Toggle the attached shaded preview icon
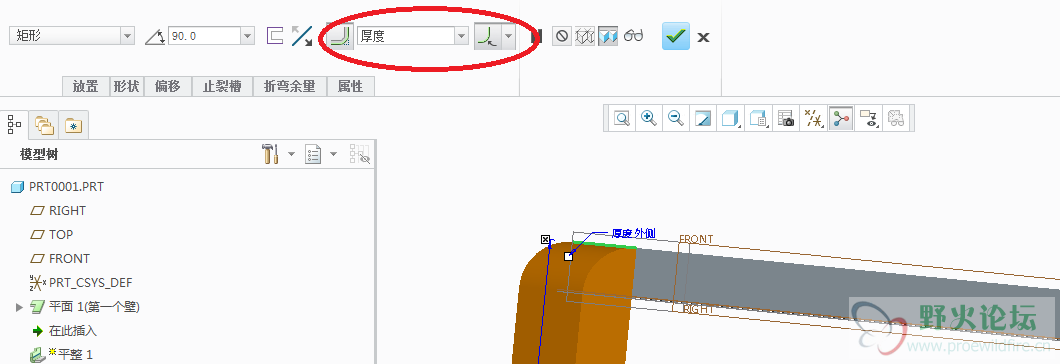1060x364 pixels. point(608,36)
